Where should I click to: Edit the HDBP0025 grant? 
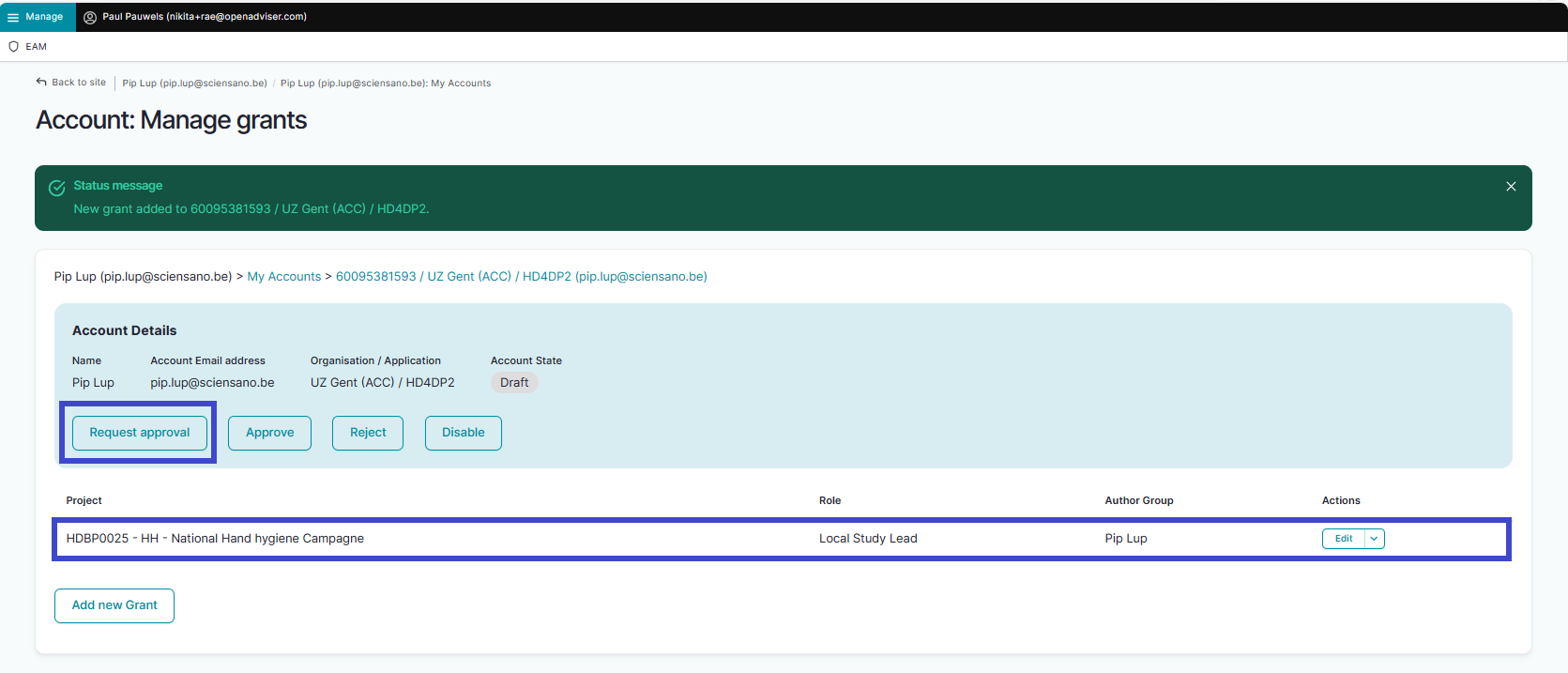coord(1344,539)
